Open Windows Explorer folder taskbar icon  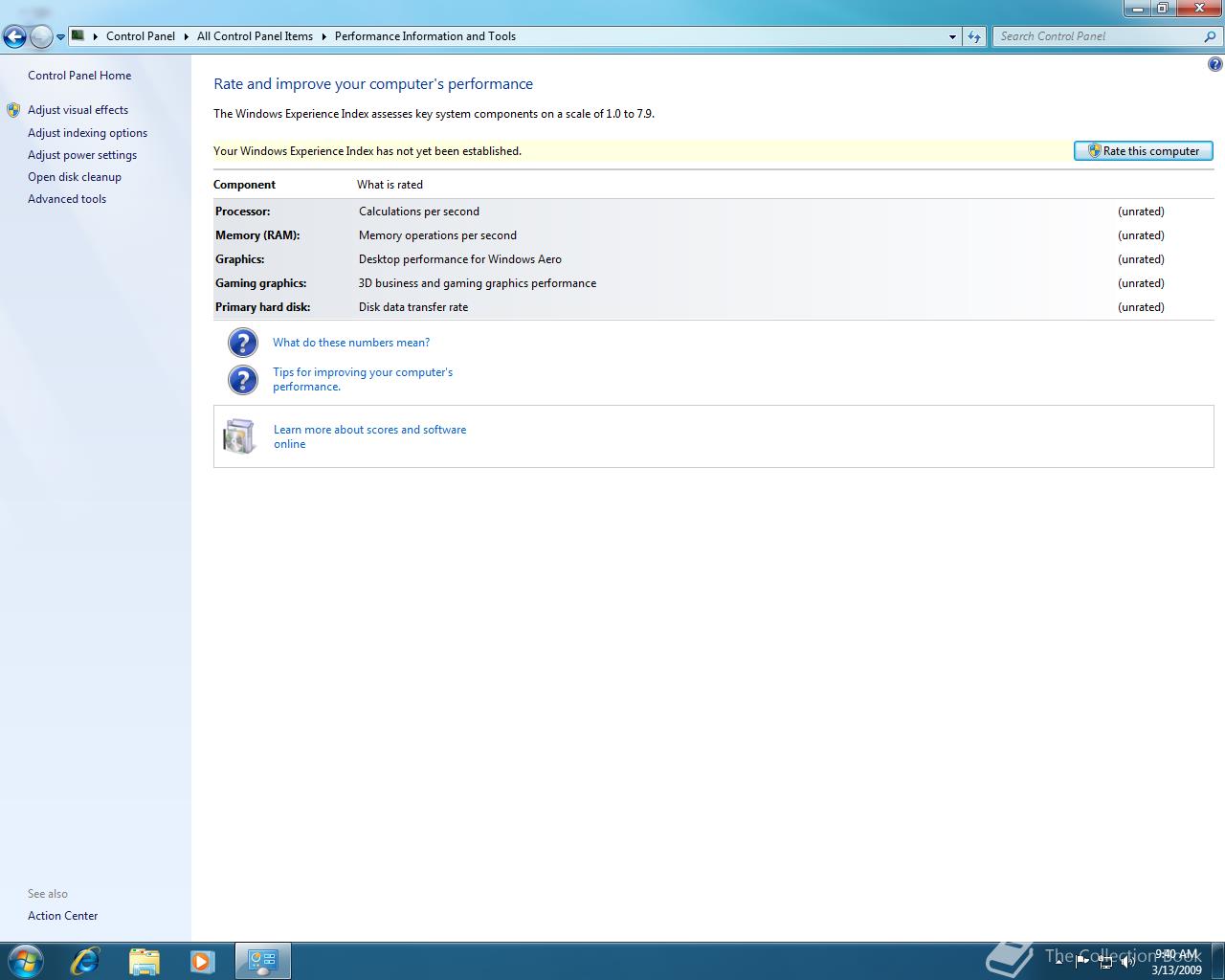pos(144,961)
